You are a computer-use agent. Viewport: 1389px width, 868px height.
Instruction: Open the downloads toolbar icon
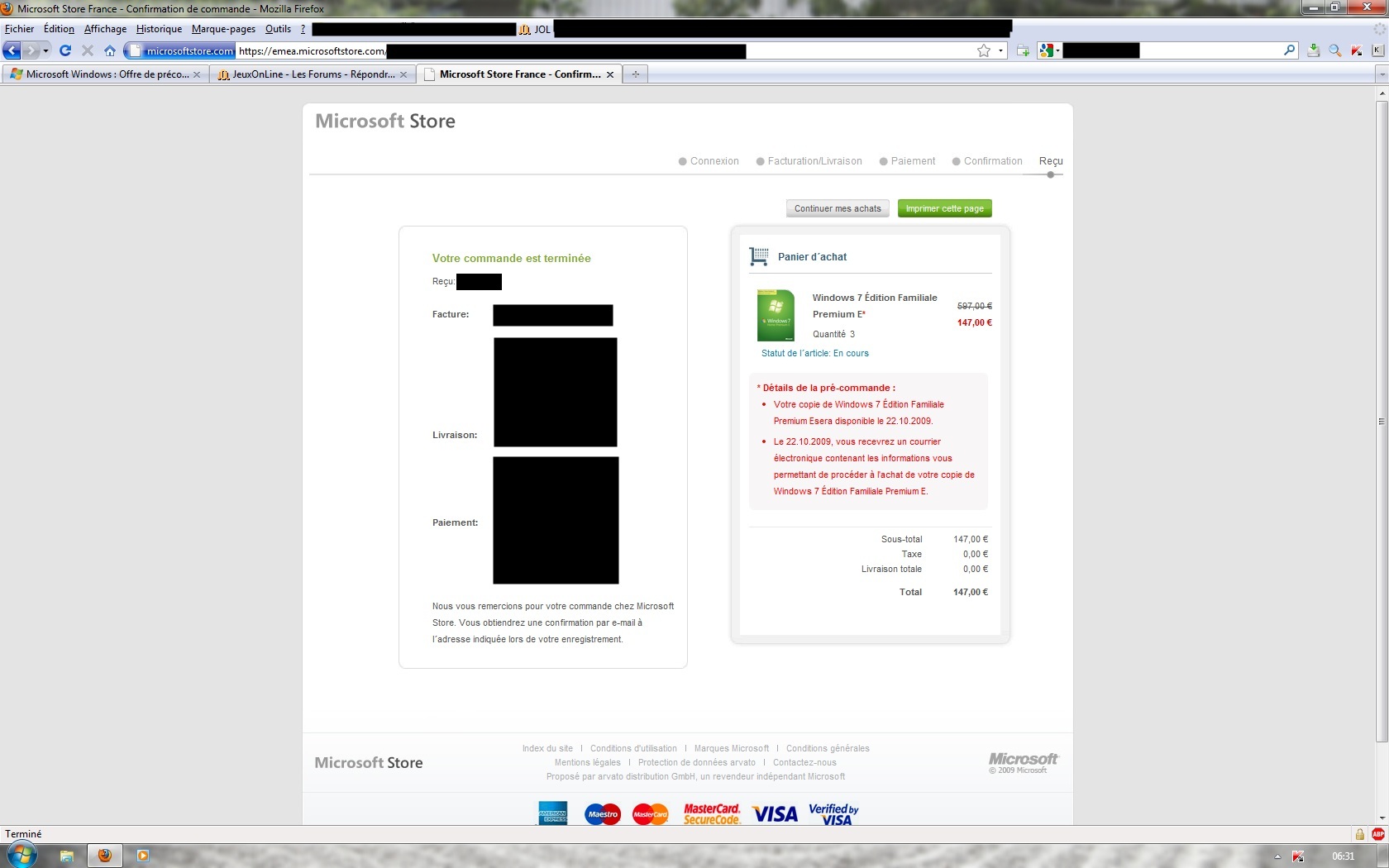click(x=1313, y=50)
